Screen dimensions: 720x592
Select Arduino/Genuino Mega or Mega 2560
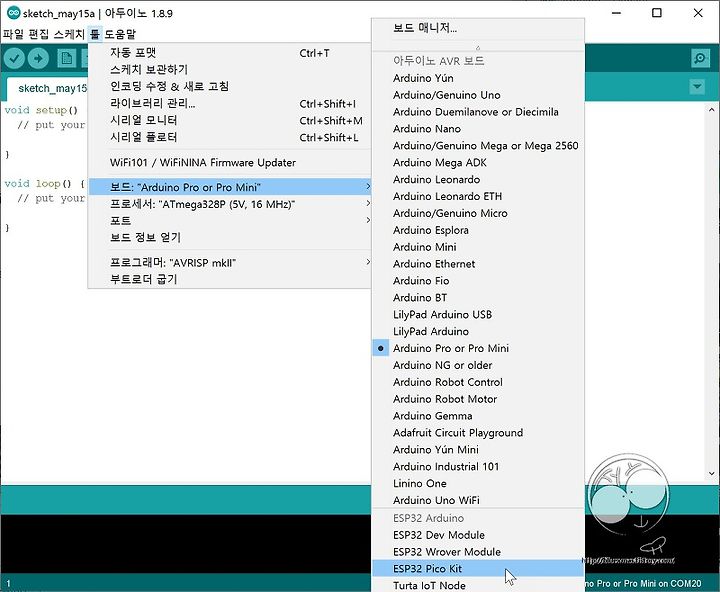[478, 146]
